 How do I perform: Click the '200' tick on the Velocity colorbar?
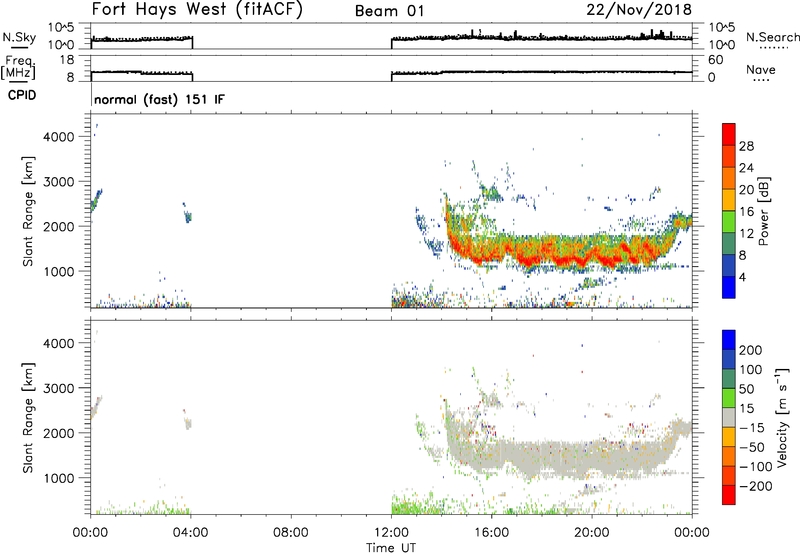751,350
